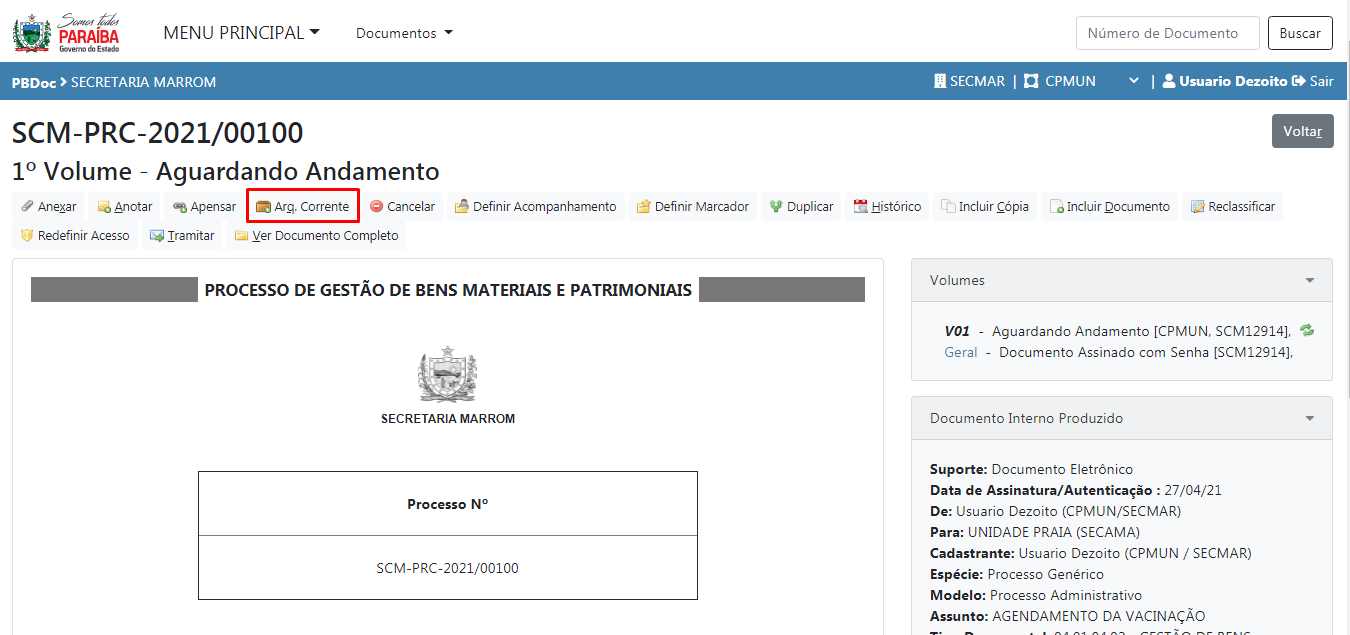Click Arq. Corrente archive button
The height and width of the screenshot is (635, 1350).
point(302,207)
